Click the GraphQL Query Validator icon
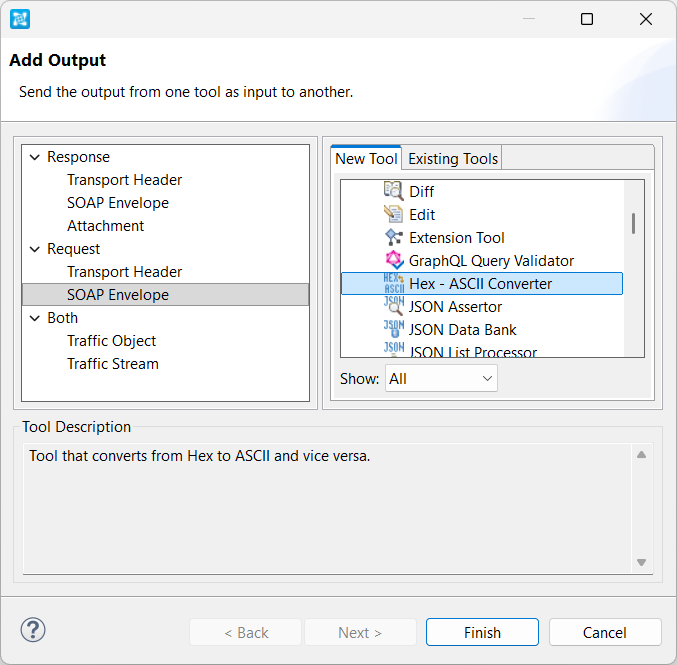Image resolution: width=677 pixels, height=665 pixels. pyautogui.click(x=393, y=260)
